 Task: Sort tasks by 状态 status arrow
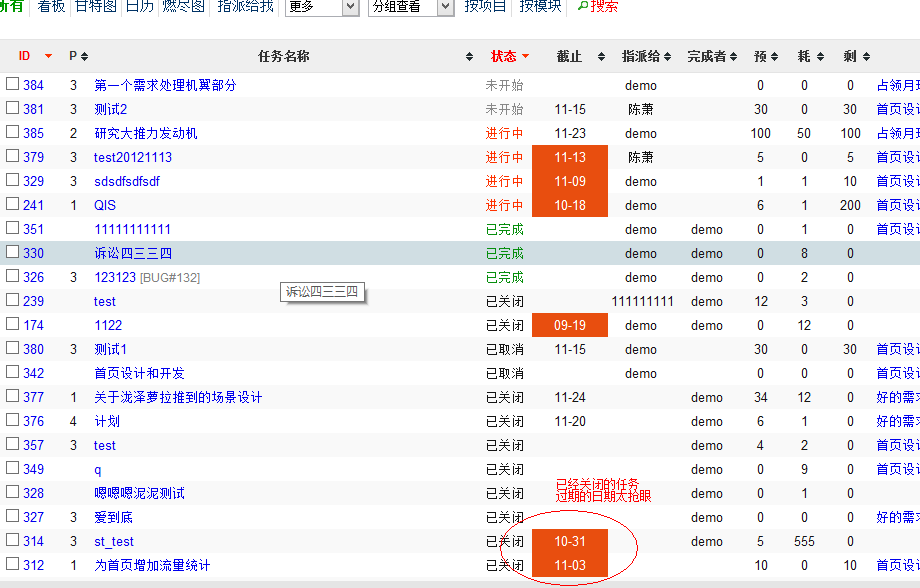pyautogui.click(x=525, y=57)
